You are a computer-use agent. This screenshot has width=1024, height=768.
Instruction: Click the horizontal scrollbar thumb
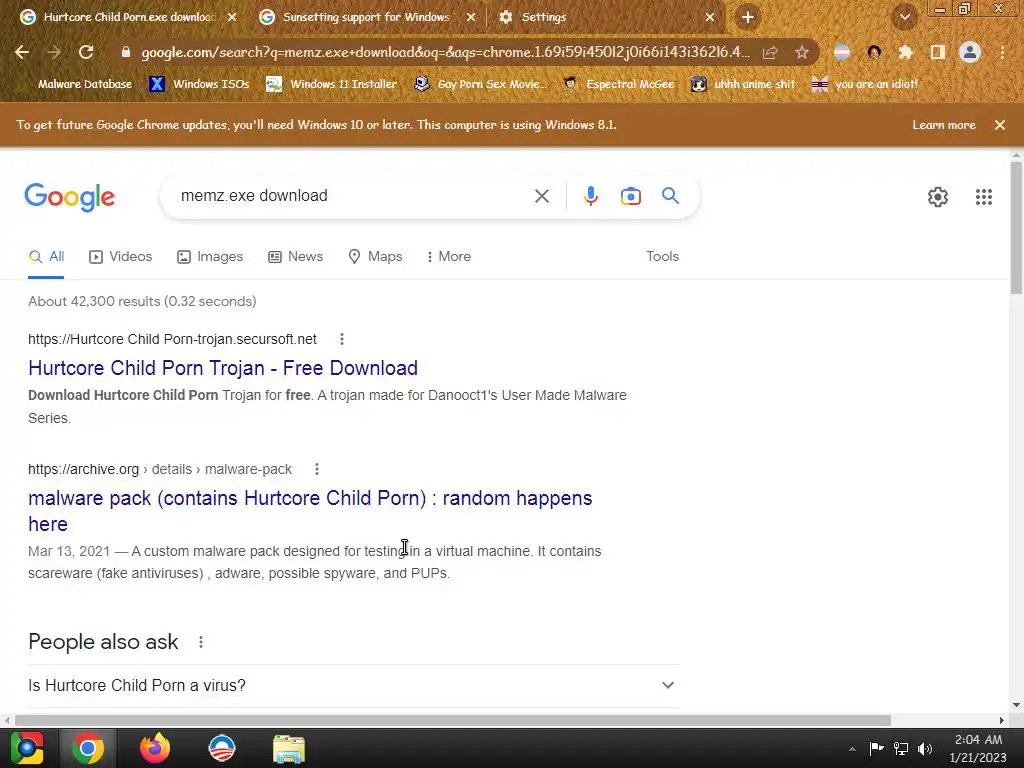click(x=453, y=720)
